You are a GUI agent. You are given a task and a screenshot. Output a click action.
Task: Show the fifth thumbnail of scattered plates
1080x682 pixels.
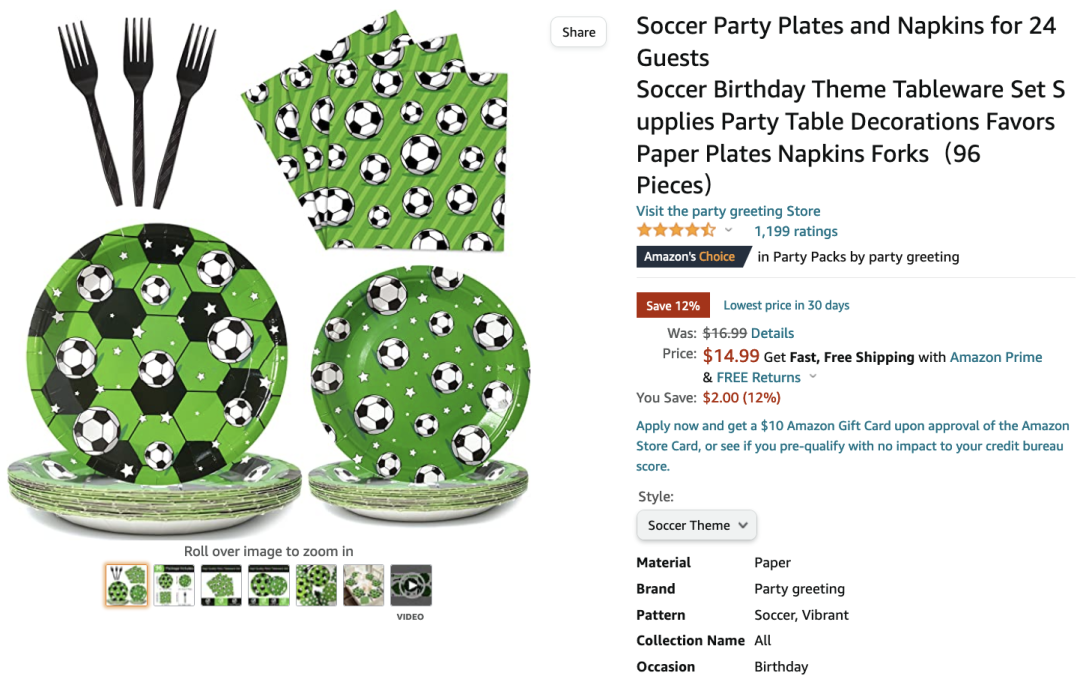(316, 586)
